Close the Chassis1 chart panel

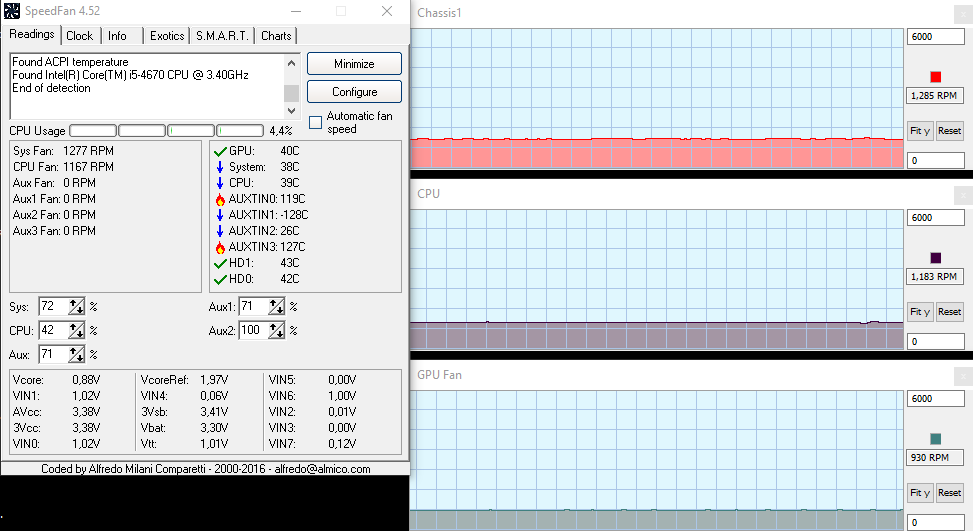click(x=963, y=14)
